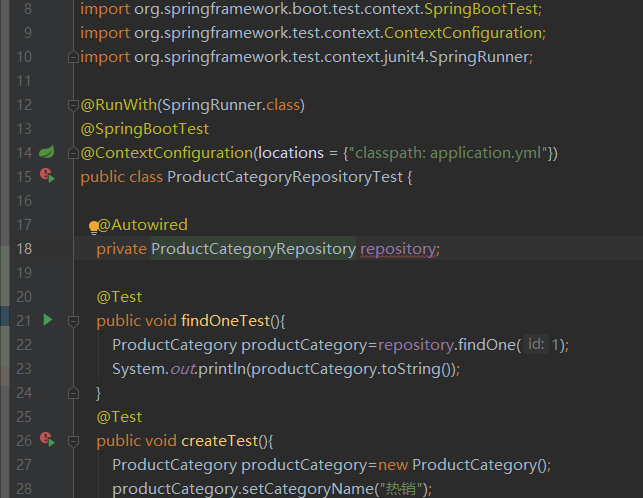
Task: Click the run class icon beside ProductCategoryRepositoryTest
Action: point(47,176)
